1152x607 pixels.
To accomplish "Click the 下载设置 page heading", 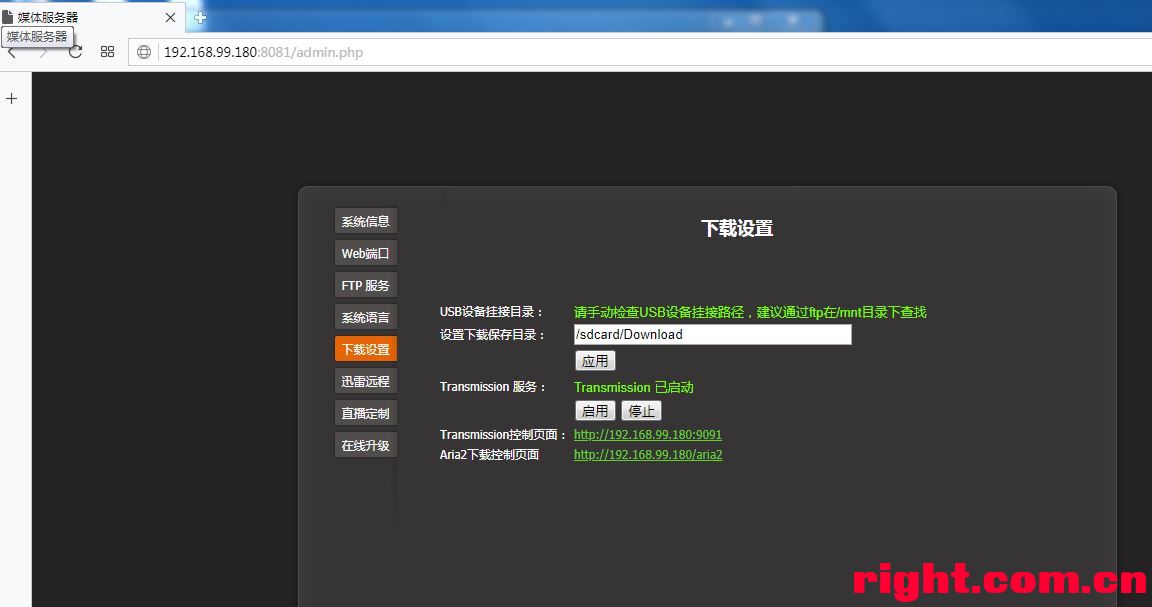I will [737, 229].
